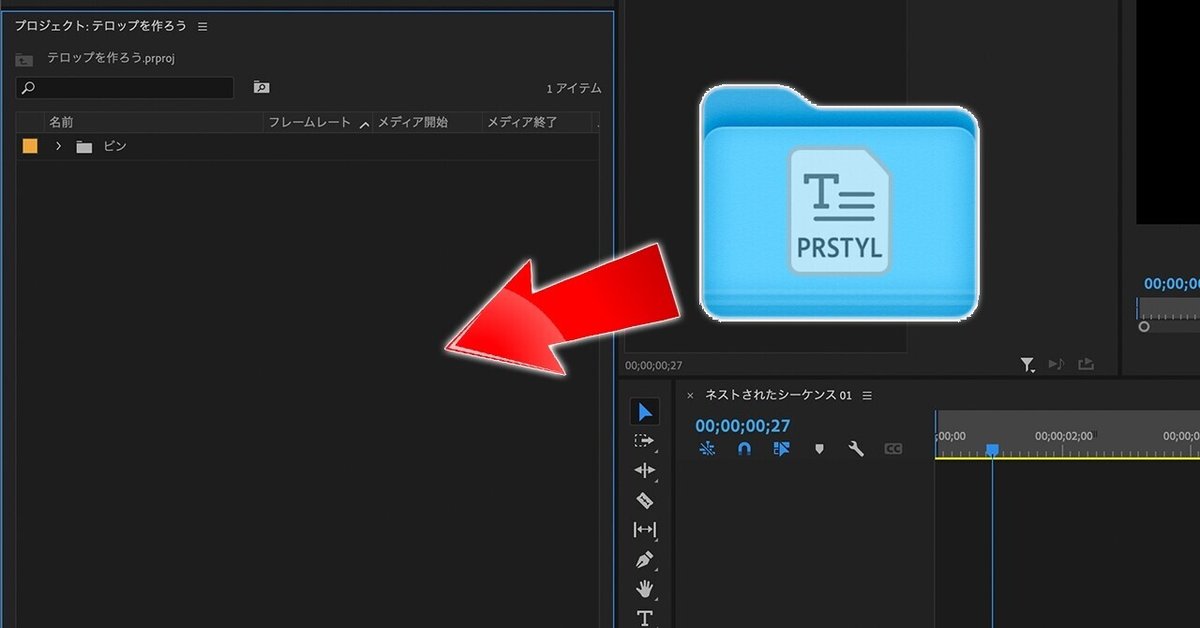Click the blue timeline timecode 00;00;00;27
1200x628 pixels.
point(743,426)
